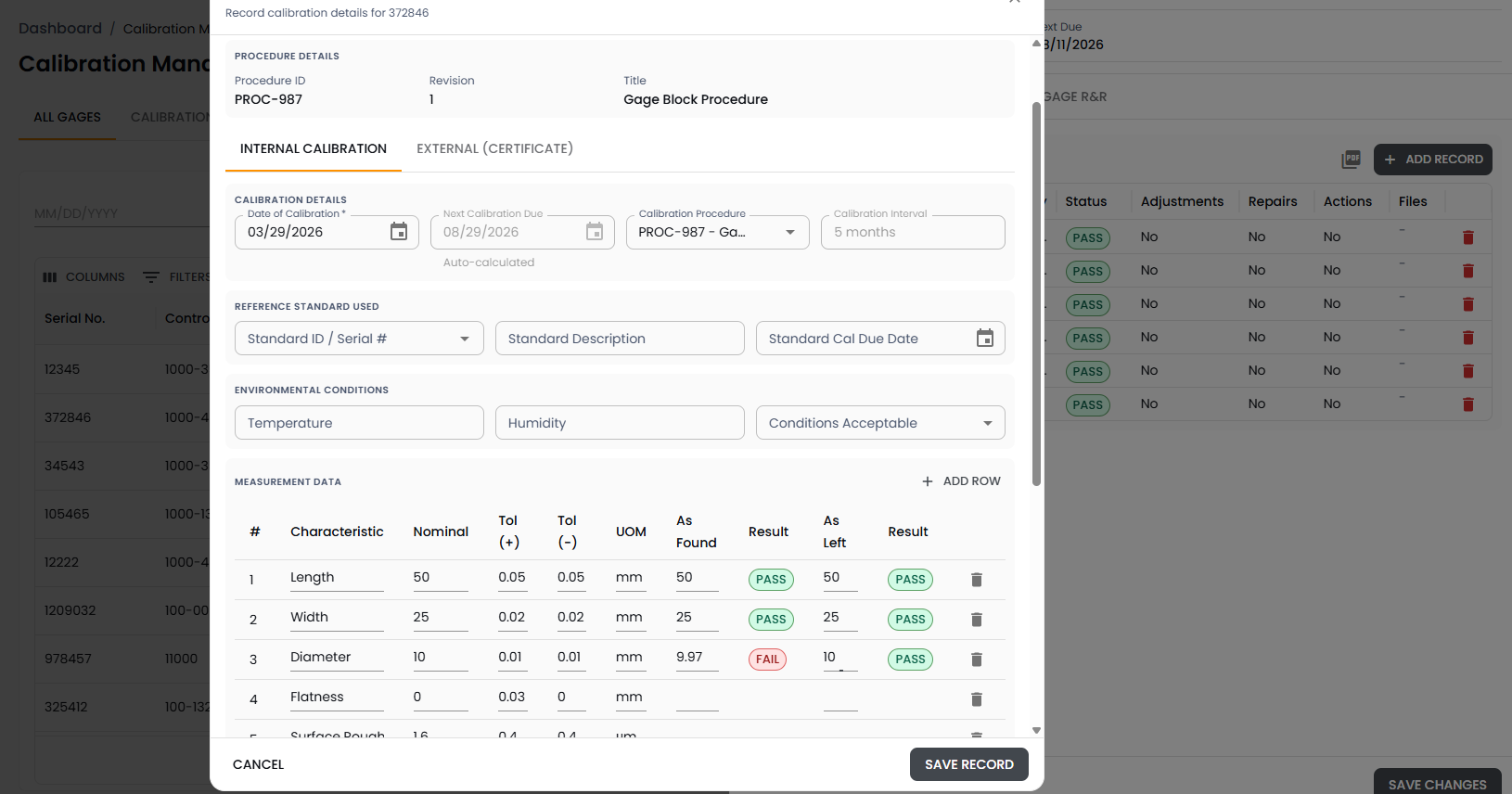
Task: Open the Date of Calibration calendar picker
Action: tap(399, 232)
